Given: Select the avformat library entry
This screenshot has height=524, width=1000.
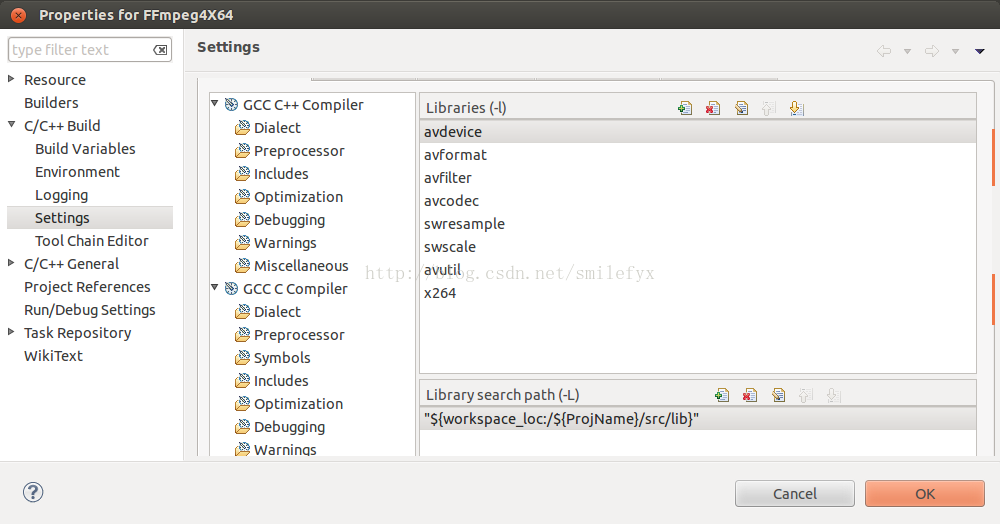Looking at the screenshot, I should 698,155.
